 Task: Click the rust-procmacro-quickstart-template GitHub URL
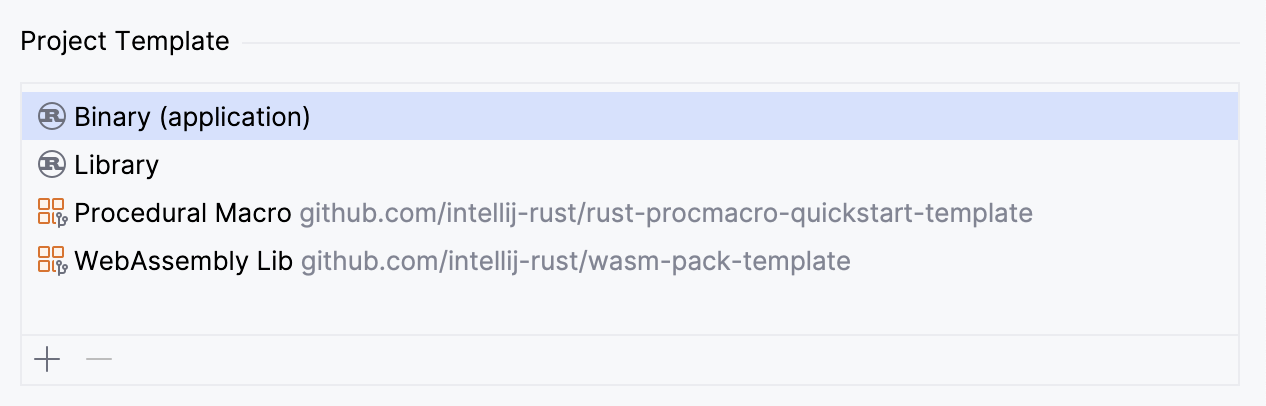click(666, 213)
